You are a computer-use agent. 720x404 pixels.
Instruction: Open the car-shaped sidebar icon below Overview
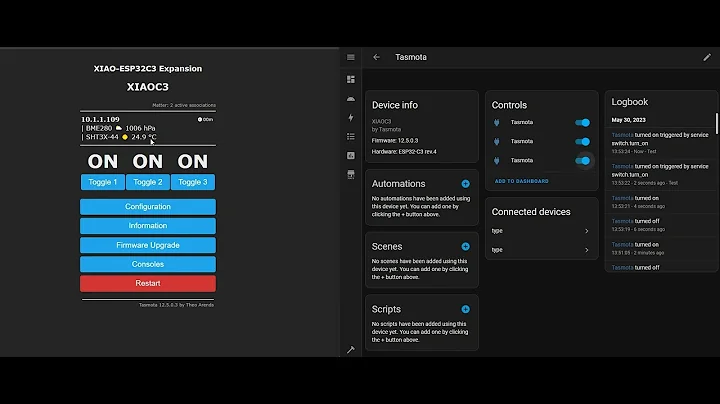pyautogui.click(x=351, y=99)
